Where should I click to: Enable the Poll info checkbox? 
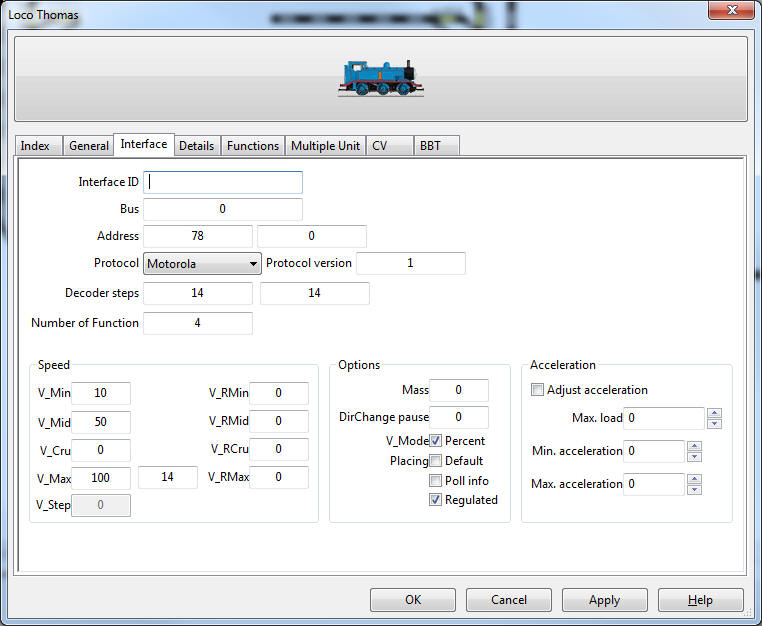[435, 481]
